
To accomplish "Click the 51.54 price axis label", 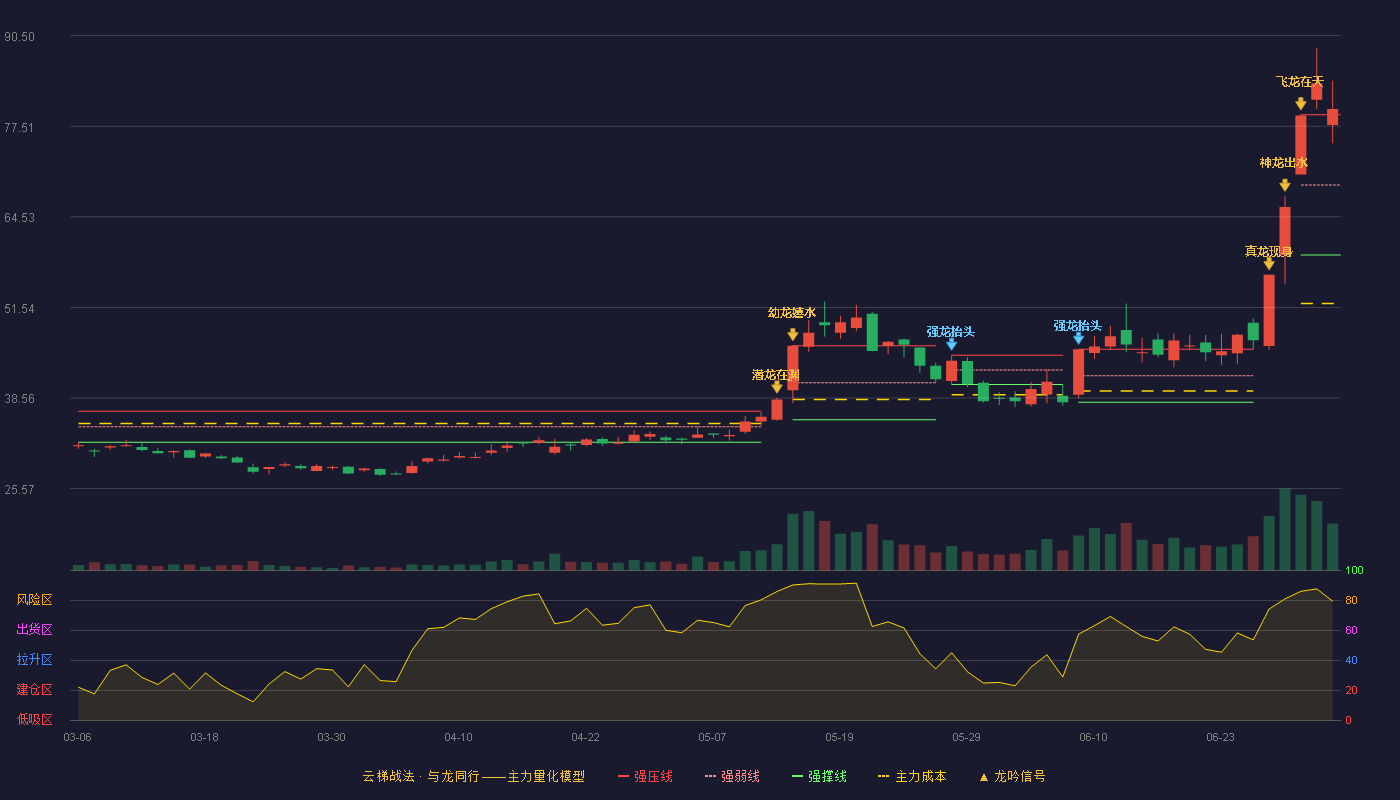I will 20,308.
